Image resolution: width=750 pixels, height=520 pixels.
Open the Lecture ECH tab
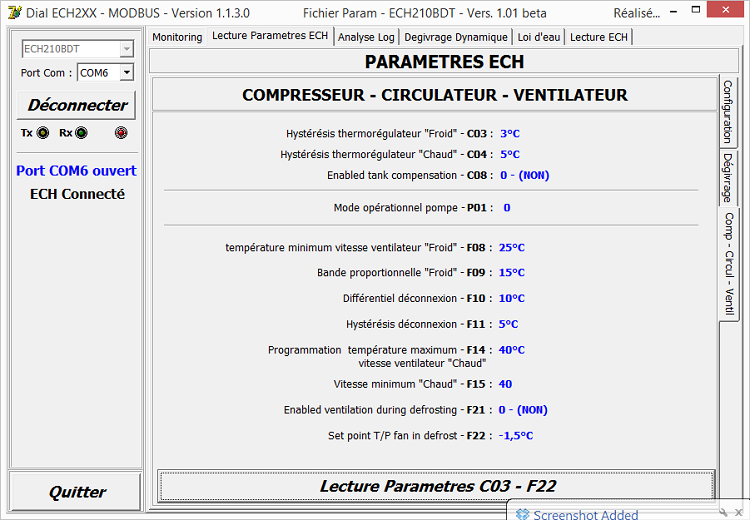pyautogui.click(x=599, y=37)
